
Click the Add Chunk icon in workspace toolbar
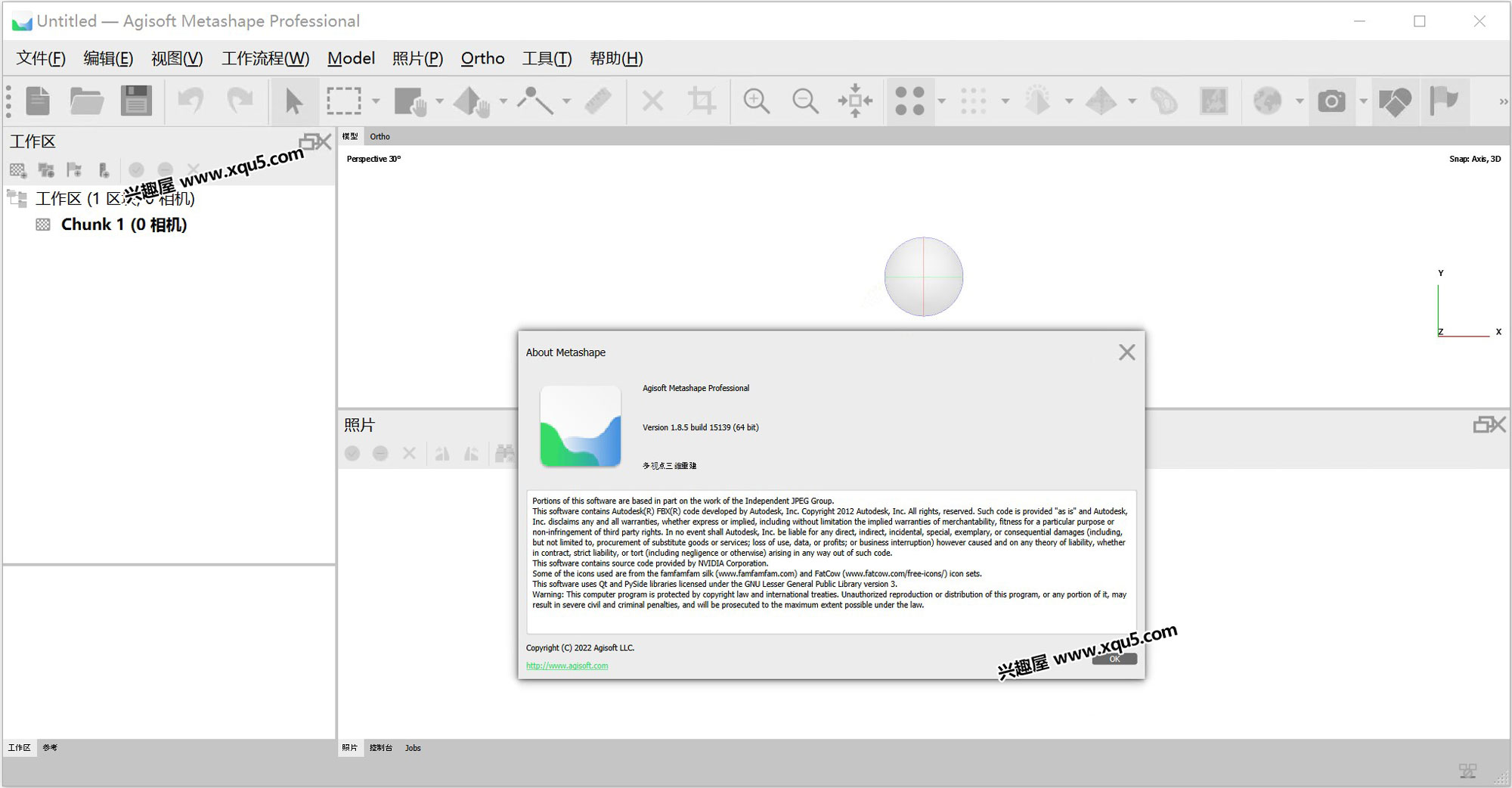coord(18,170)
